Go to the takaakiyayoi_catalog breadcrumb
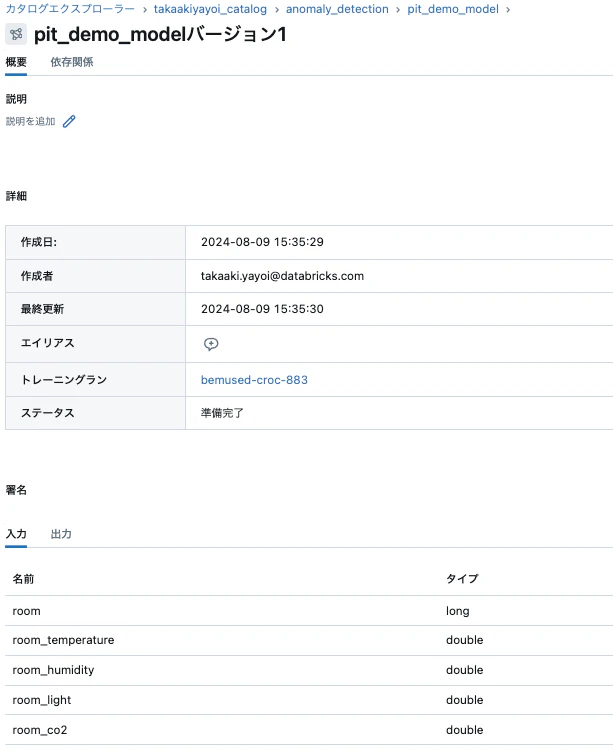This screenshot has width=613, height=751. coord(210,9)
